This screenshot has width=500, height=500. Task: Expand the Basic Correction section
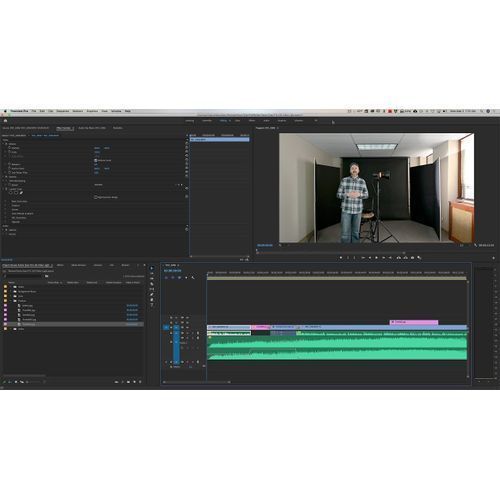pos(6,201)
